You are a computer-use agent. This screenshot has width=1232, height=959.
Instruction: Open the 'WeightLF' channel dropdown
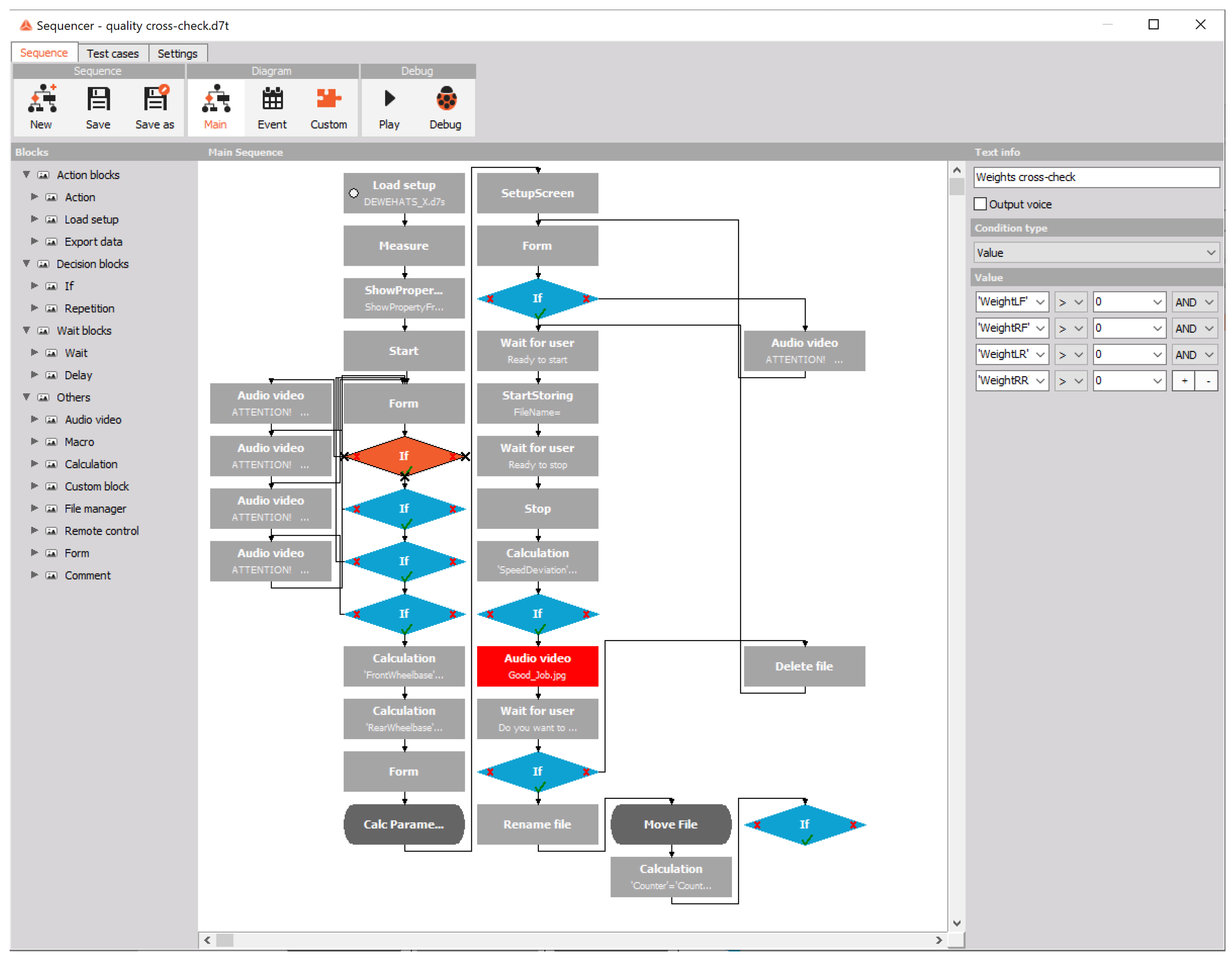pyautogui.click(x=1040, y=303)
